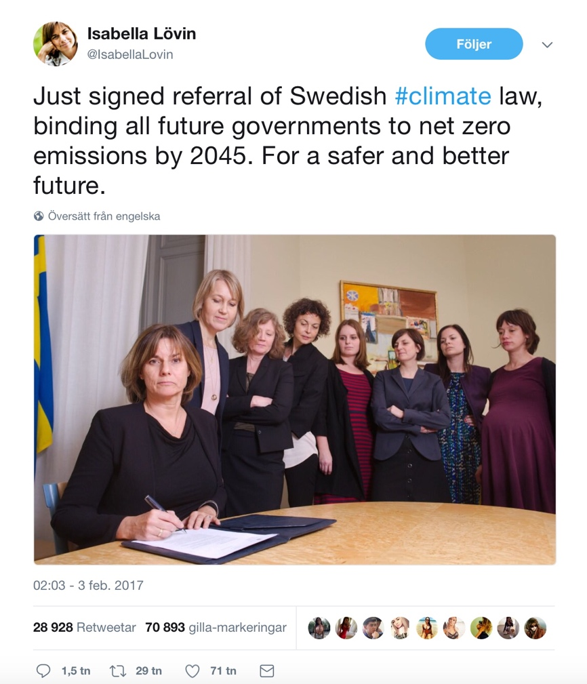This screenshot has width=587, height=684.
Task: Click the Isabella Lövin display name
Action: click(142, 34)
